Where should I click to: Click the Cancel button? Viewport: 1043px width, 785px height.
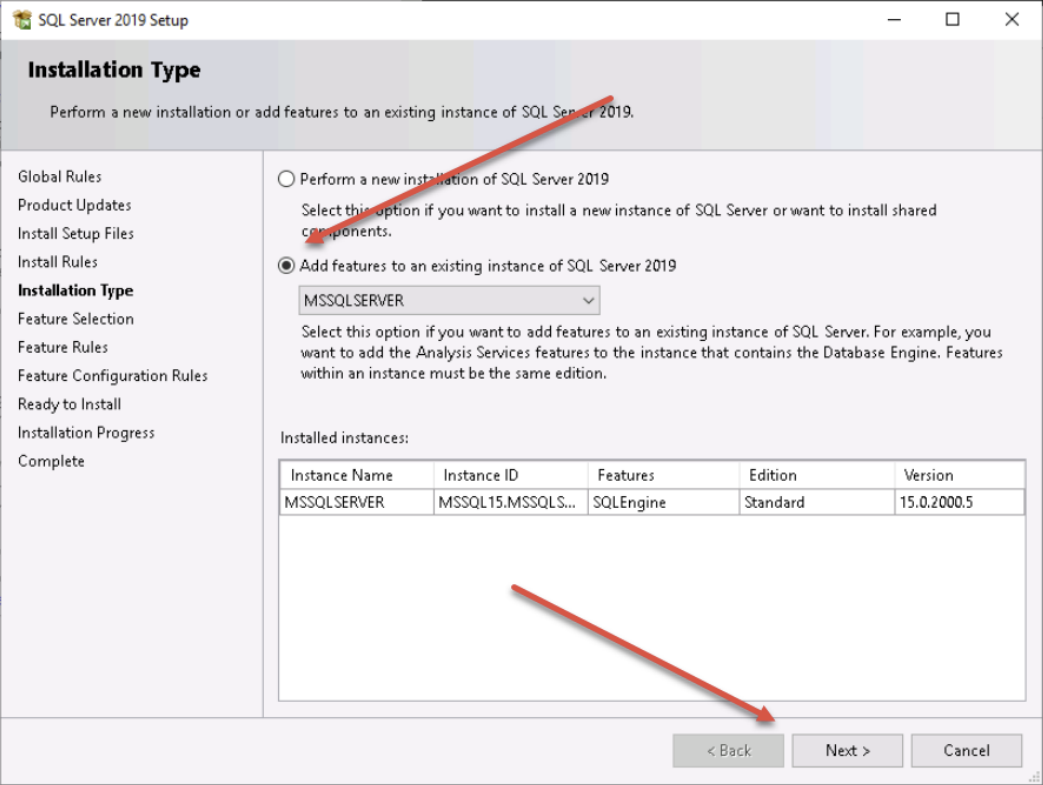[966, 750]
